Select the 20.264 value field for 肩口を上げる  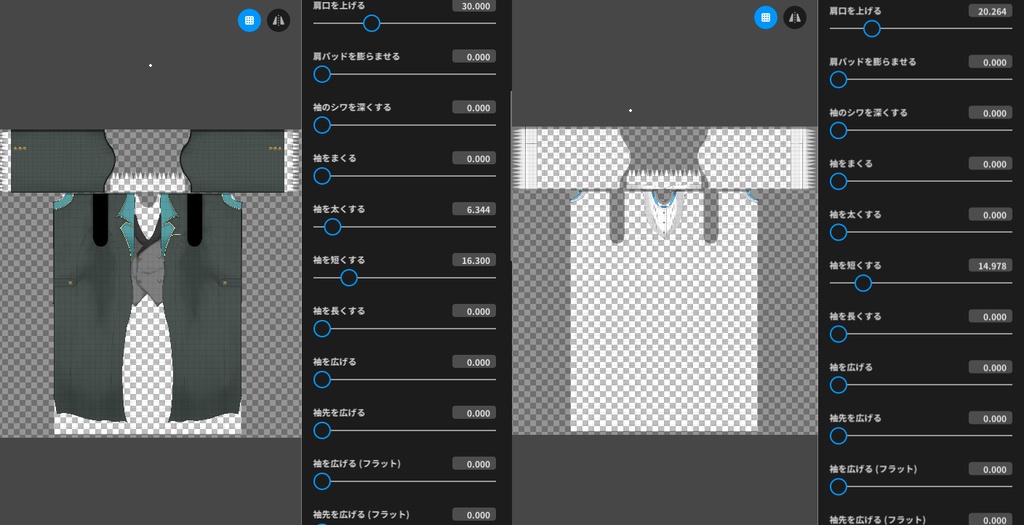[991, 11]
